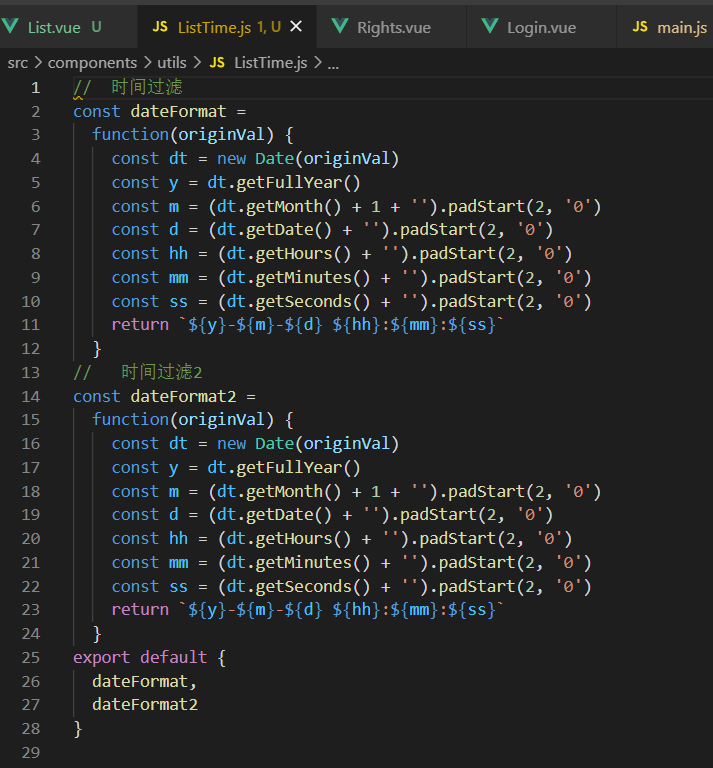Click the first comment on line 1
713x768 pixels.
pos(147,87)
